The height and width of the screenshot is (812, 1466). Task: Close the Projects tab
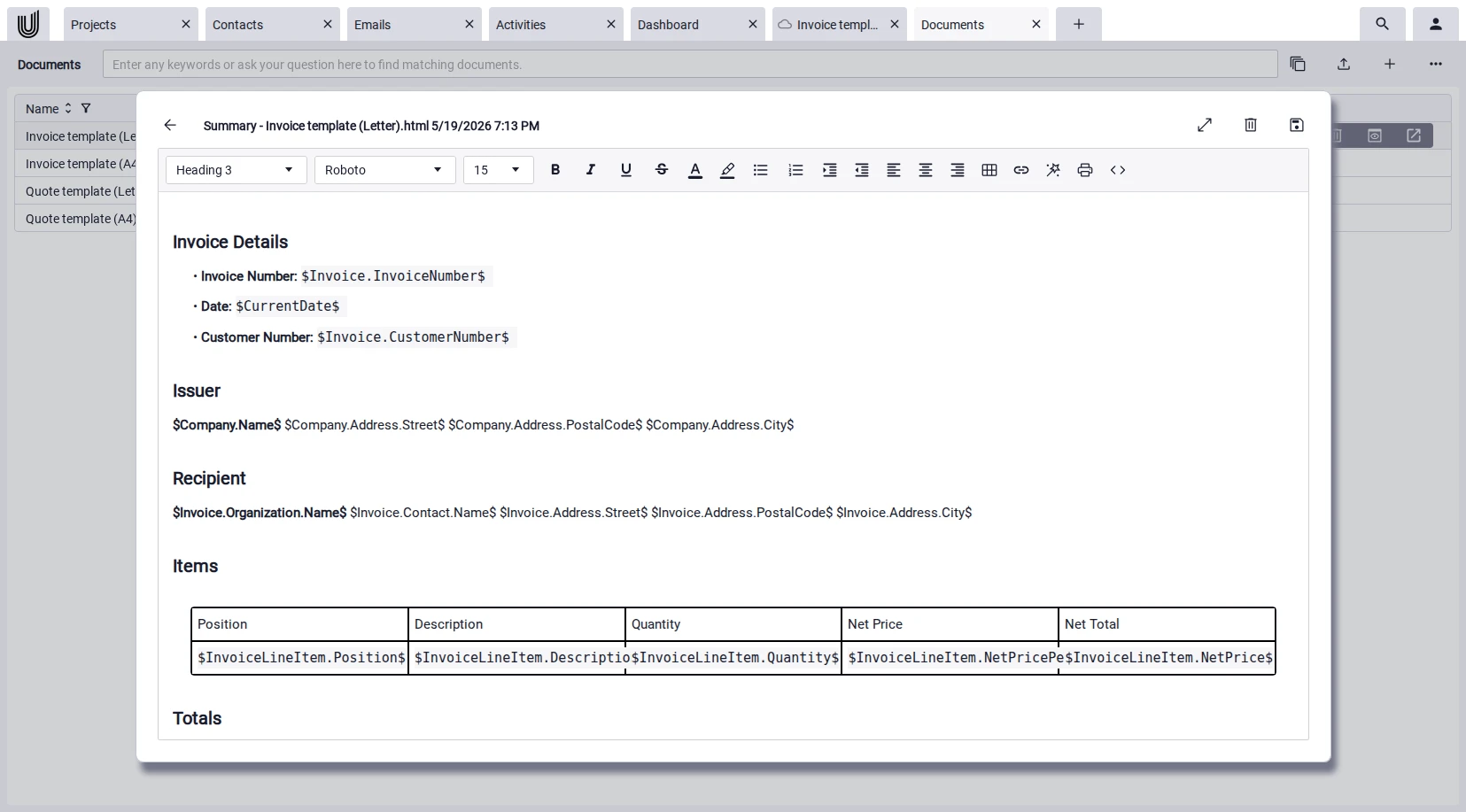[x=186, y=25]
